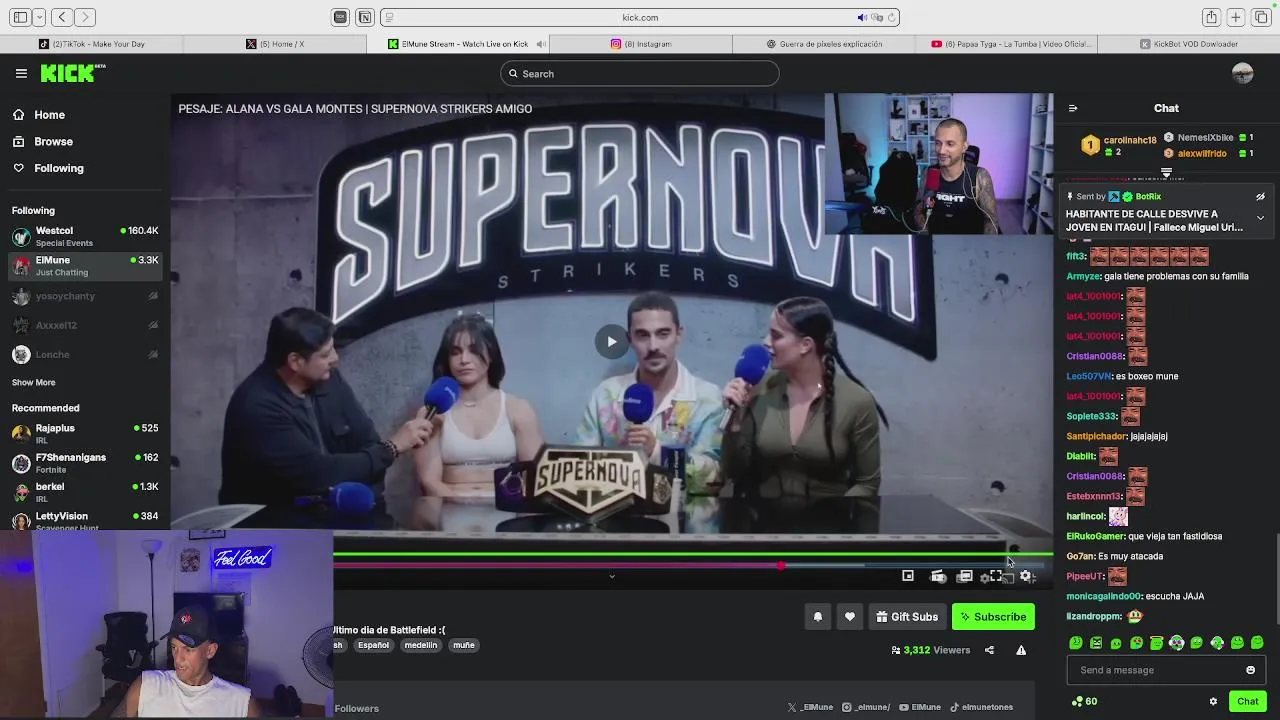Seek on the red video progress bar
Viewport: 1280px width, 720px height.
[557, 565]
